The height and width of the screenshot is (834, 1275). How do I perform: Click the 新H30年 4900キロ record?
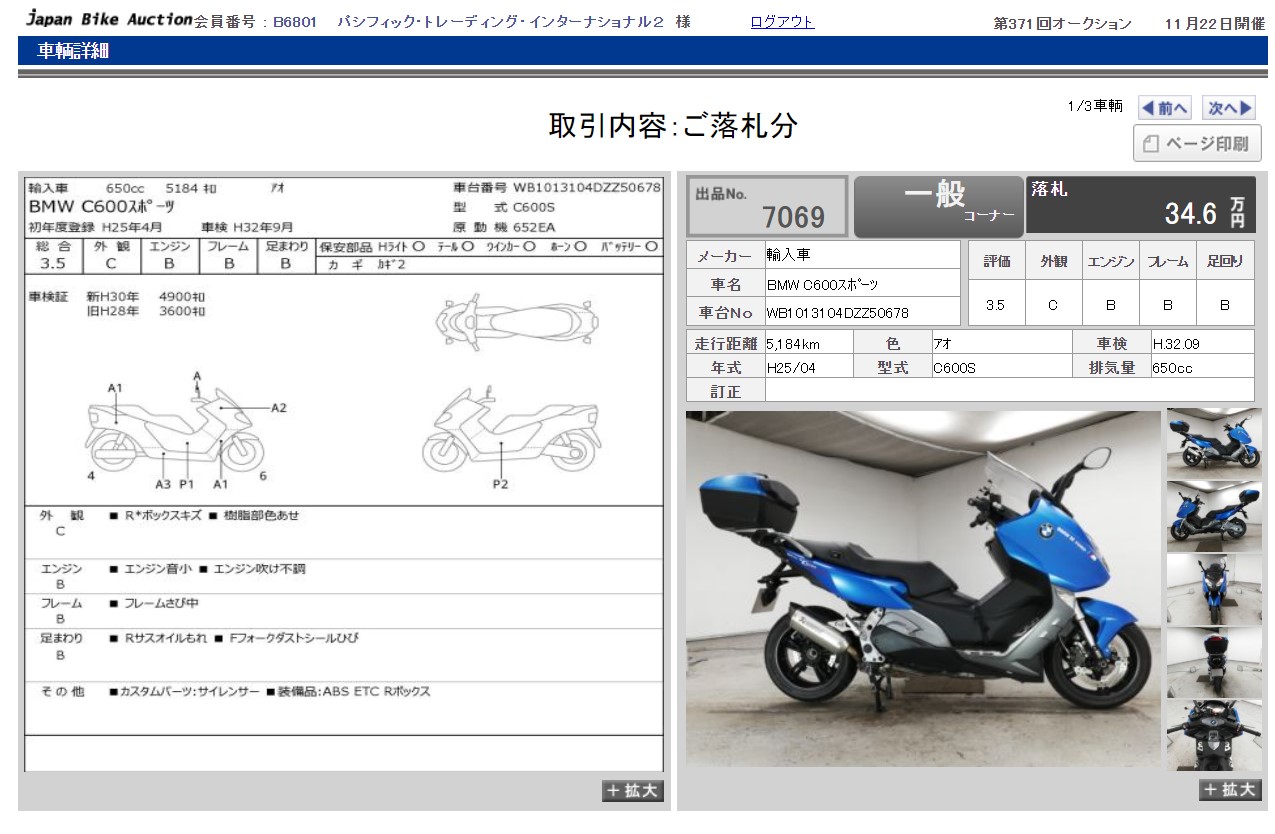[x=146, y=297]
